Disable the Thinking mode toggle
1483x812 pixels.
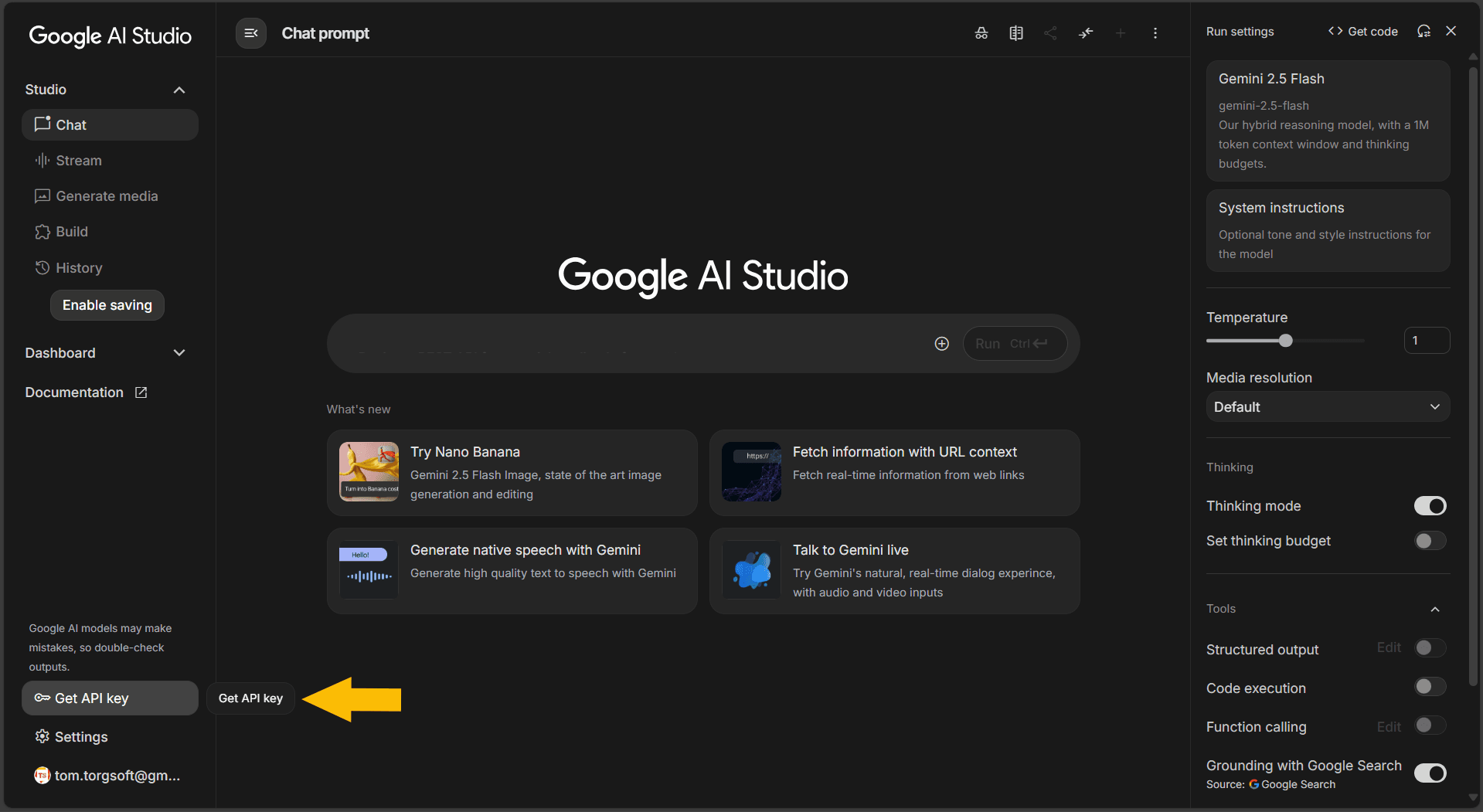tap(1430, 506)
